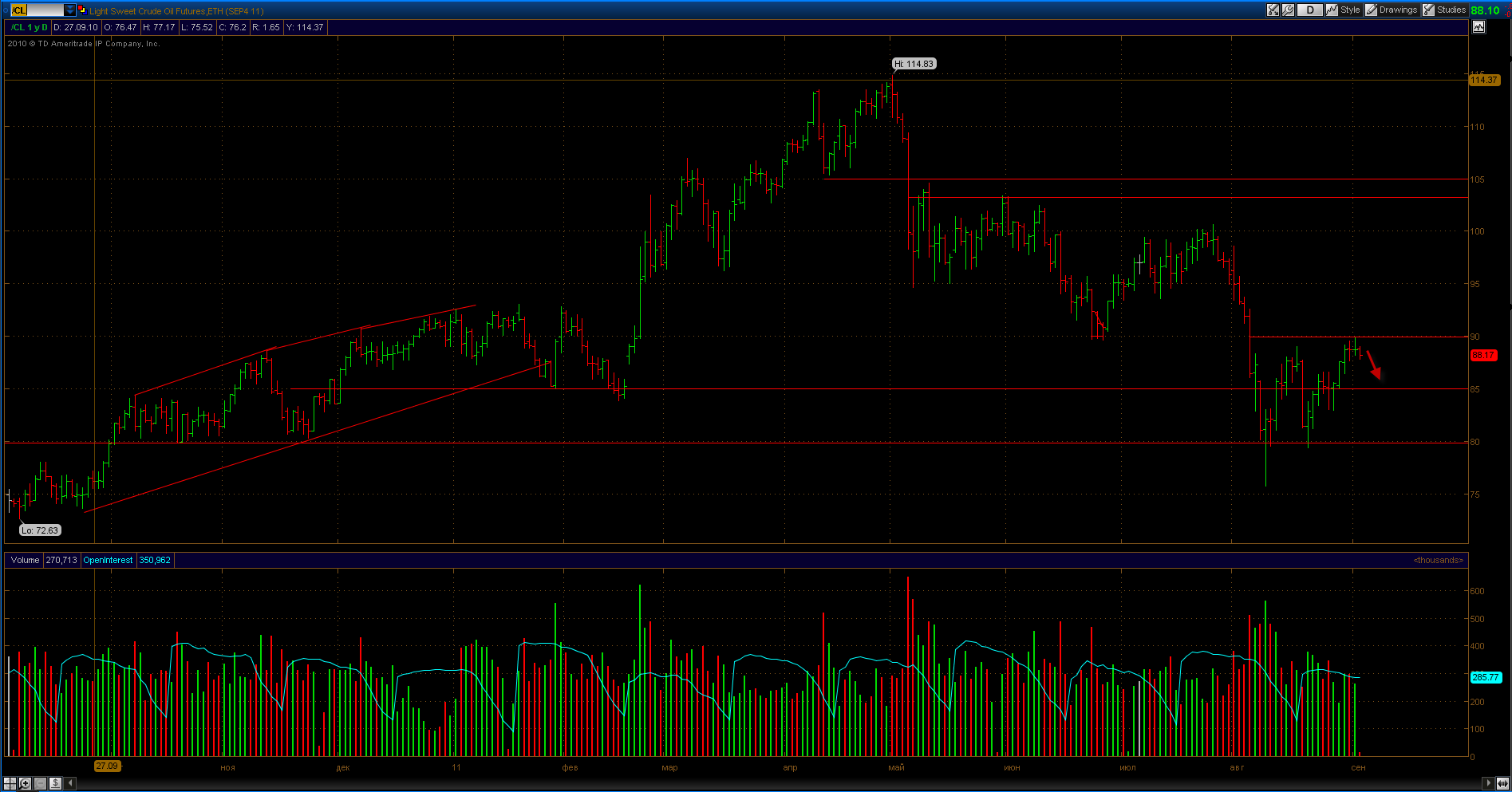Click the 'Hi: 114.83' price bubble
The width and height of the screenshot is (1512, 792).
pyautogui.click(x=914, y=64)
